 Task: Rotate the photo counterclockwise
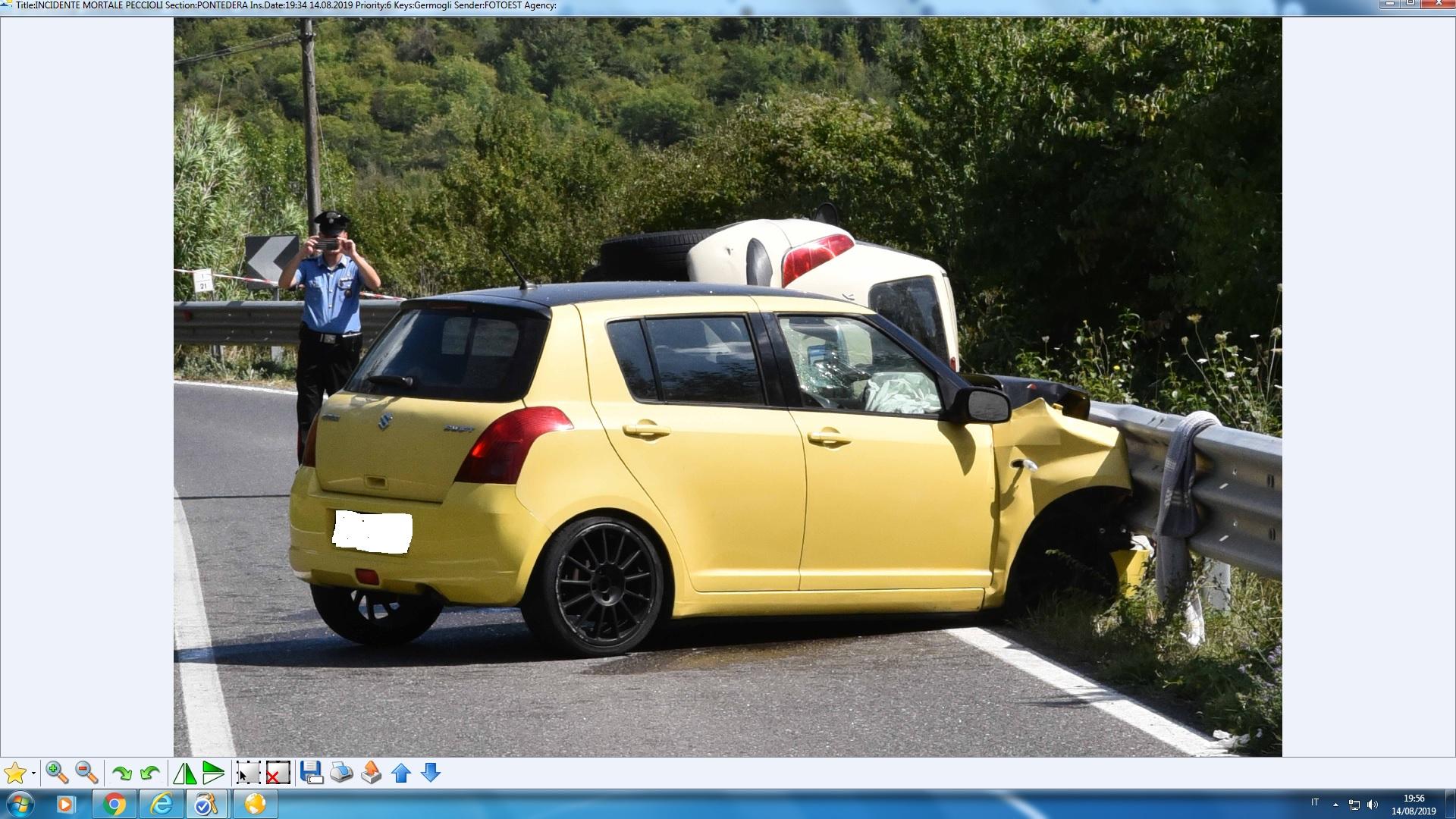[x=150, y=773]
